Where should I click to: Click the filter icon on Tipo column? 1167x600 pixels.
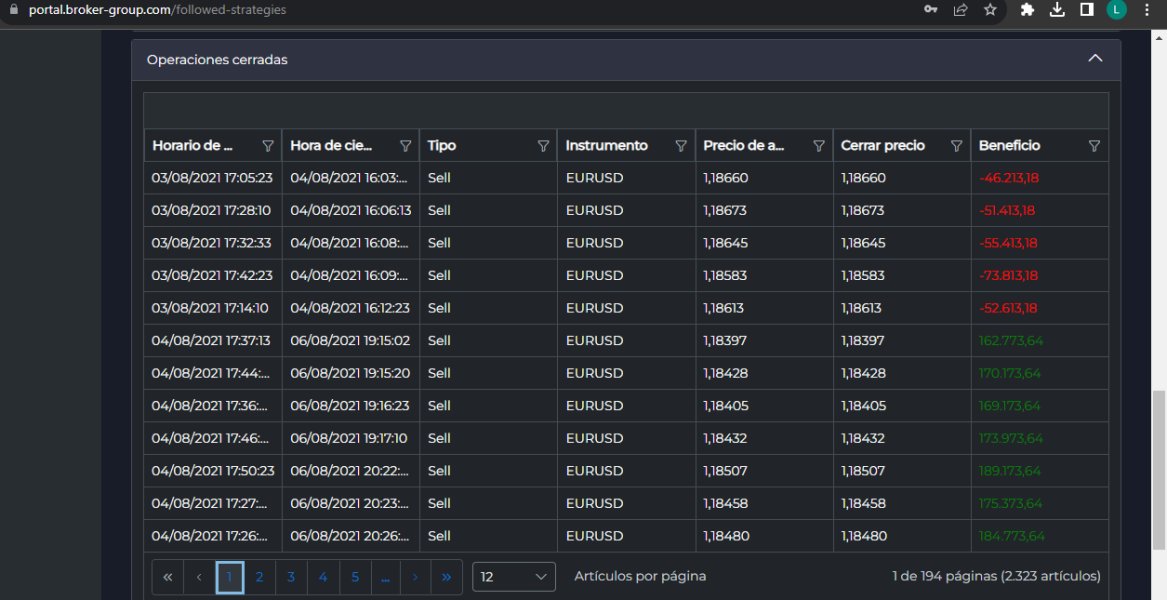click(x=543, y=146)
